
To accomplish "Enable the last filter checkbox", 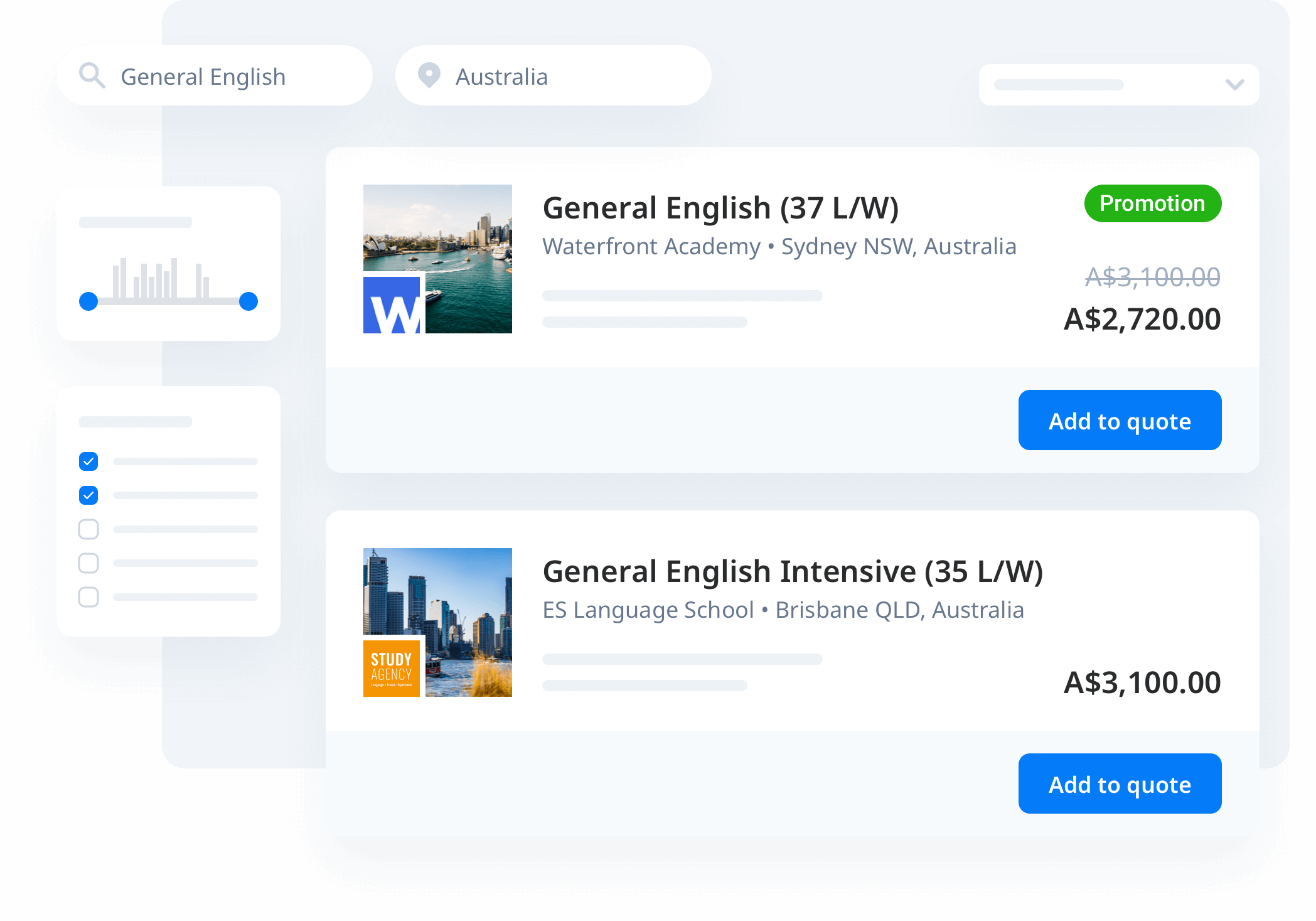I will coord(88,597).
